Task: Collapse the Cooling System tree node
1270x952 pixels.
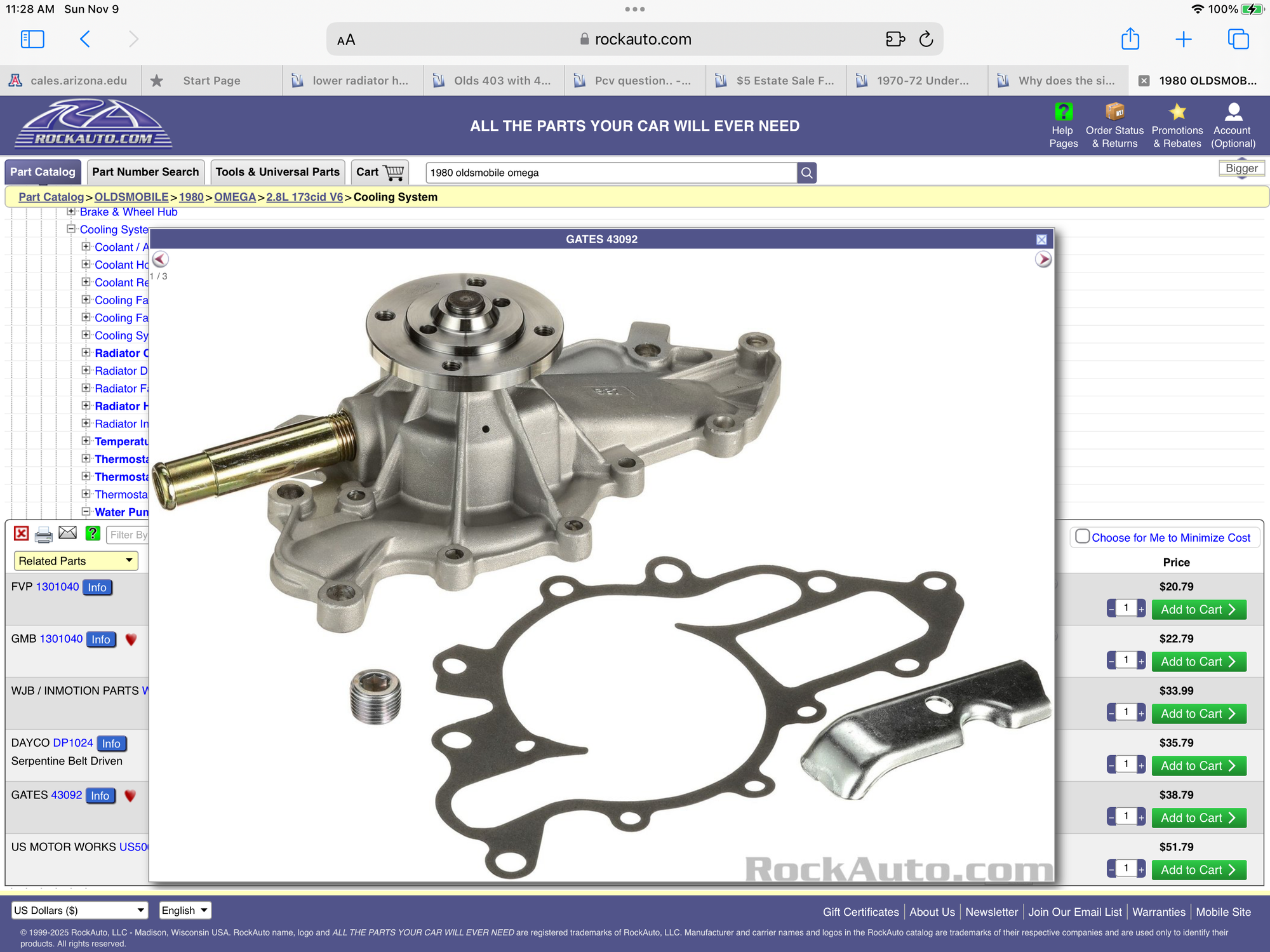Action: [x=71, y=229]
